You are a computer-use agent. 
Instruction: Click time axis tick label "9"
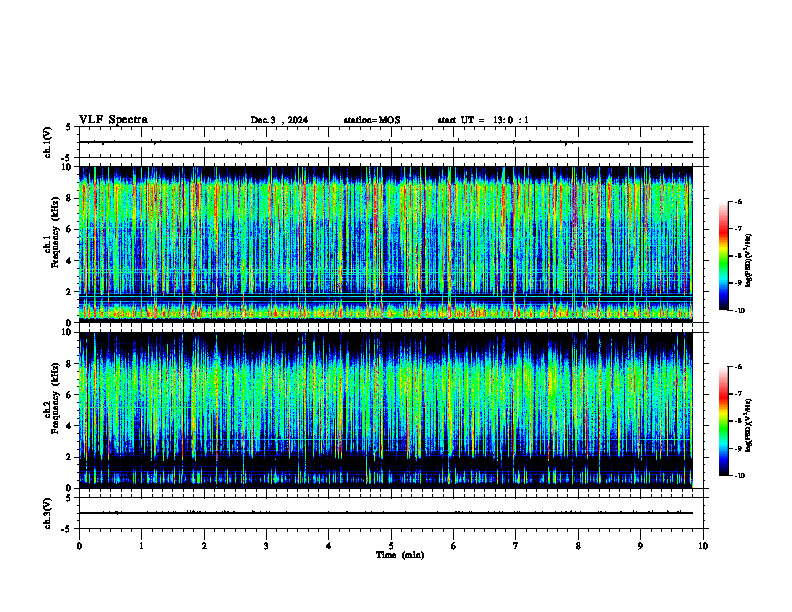pos(640,546)
